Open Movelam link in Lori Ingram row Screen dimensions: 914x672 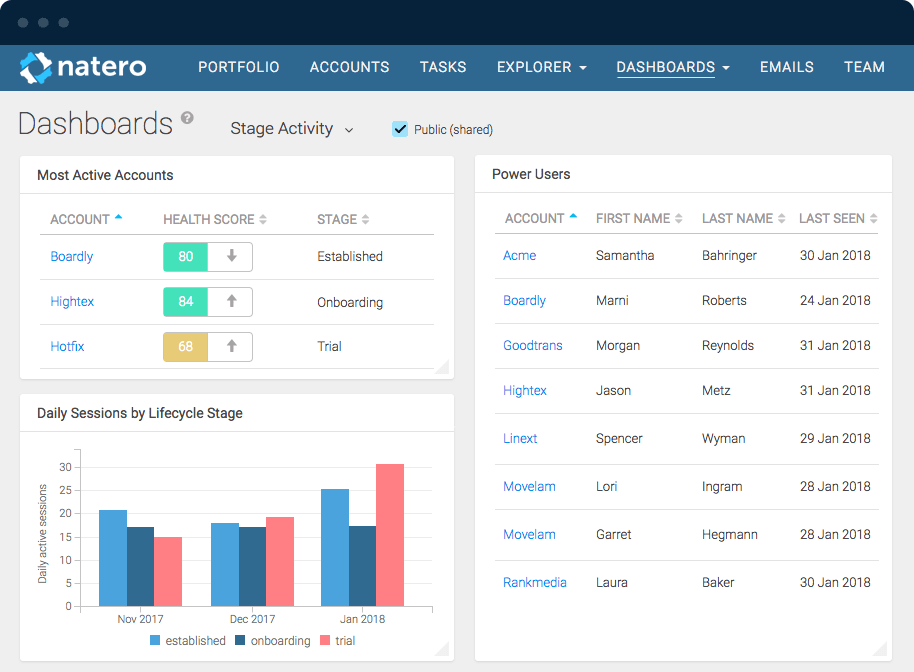(529, 486)
